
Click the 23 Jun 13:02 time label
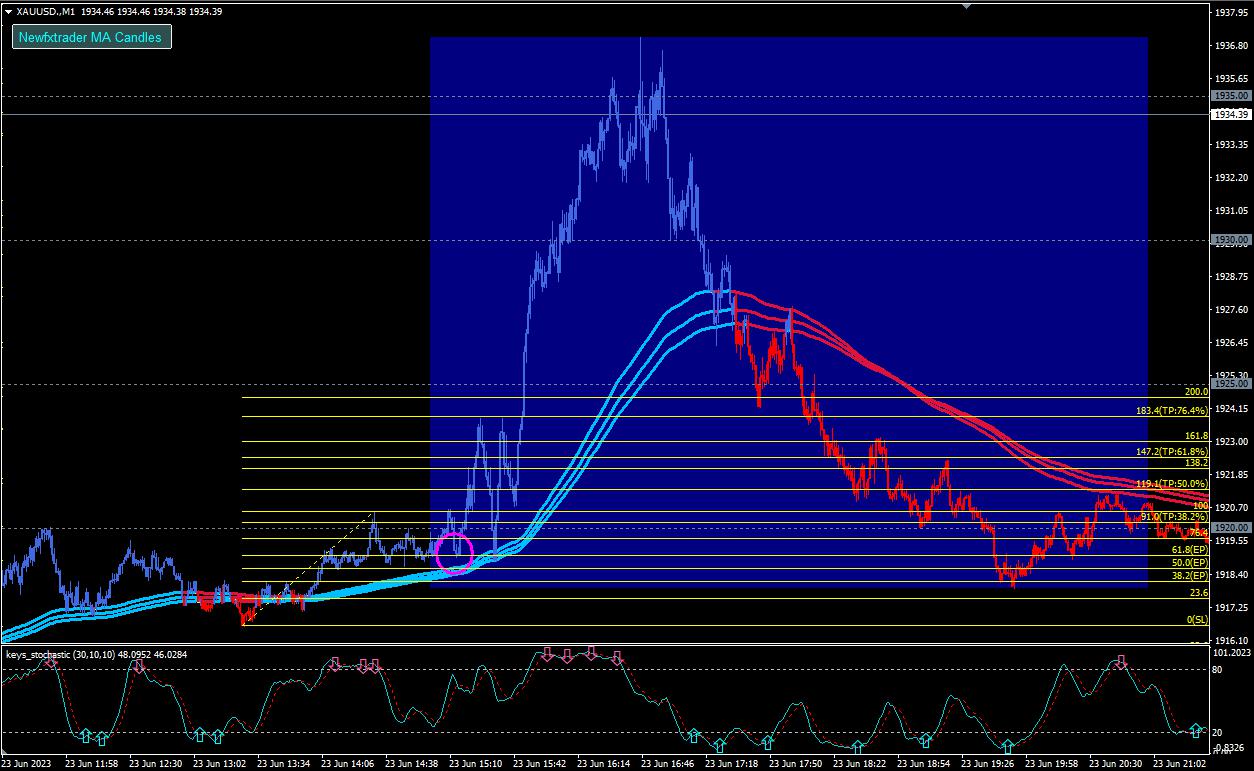pyautogui.click(x=219, y=764)
